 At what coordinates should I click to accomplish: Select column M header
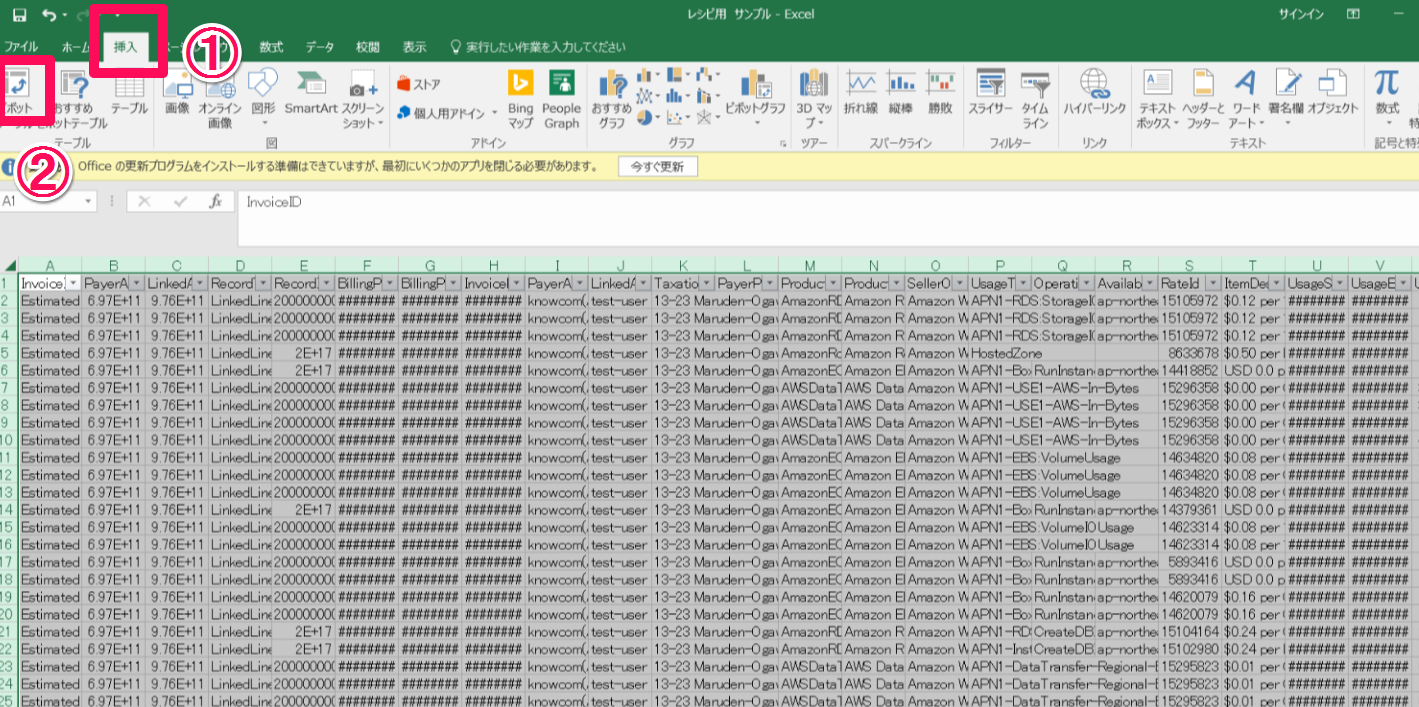pyautogui.click(x=809, y=266)
